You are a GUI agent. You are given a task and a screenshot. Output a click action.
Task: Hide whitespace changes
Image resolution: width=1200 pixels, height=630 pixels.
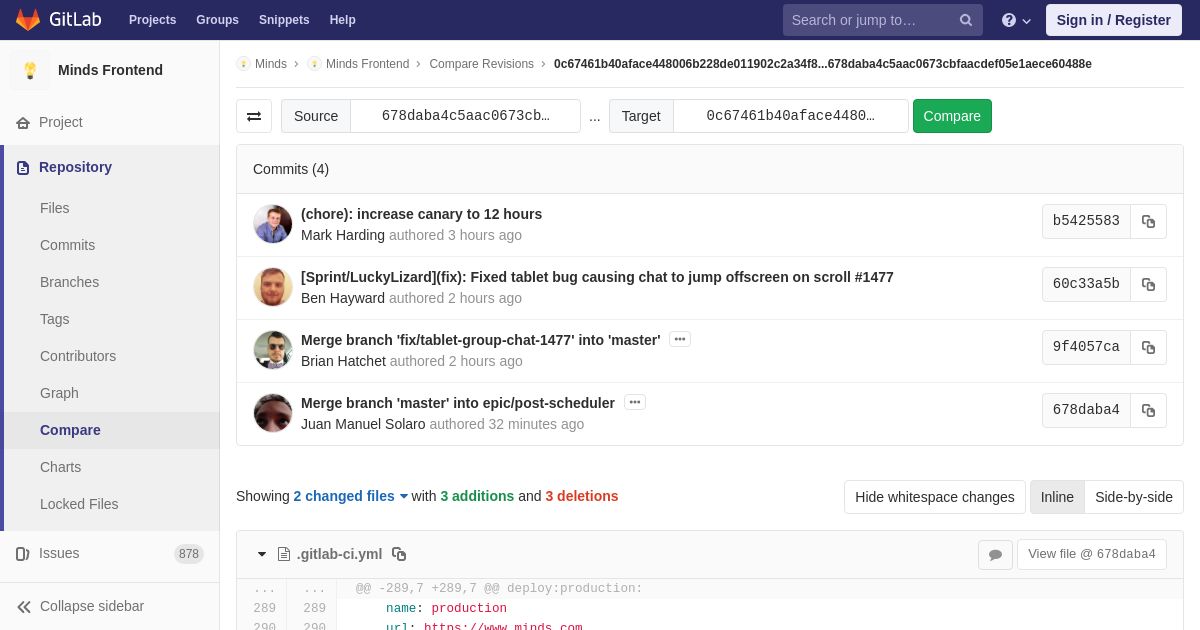coord(934,497)
